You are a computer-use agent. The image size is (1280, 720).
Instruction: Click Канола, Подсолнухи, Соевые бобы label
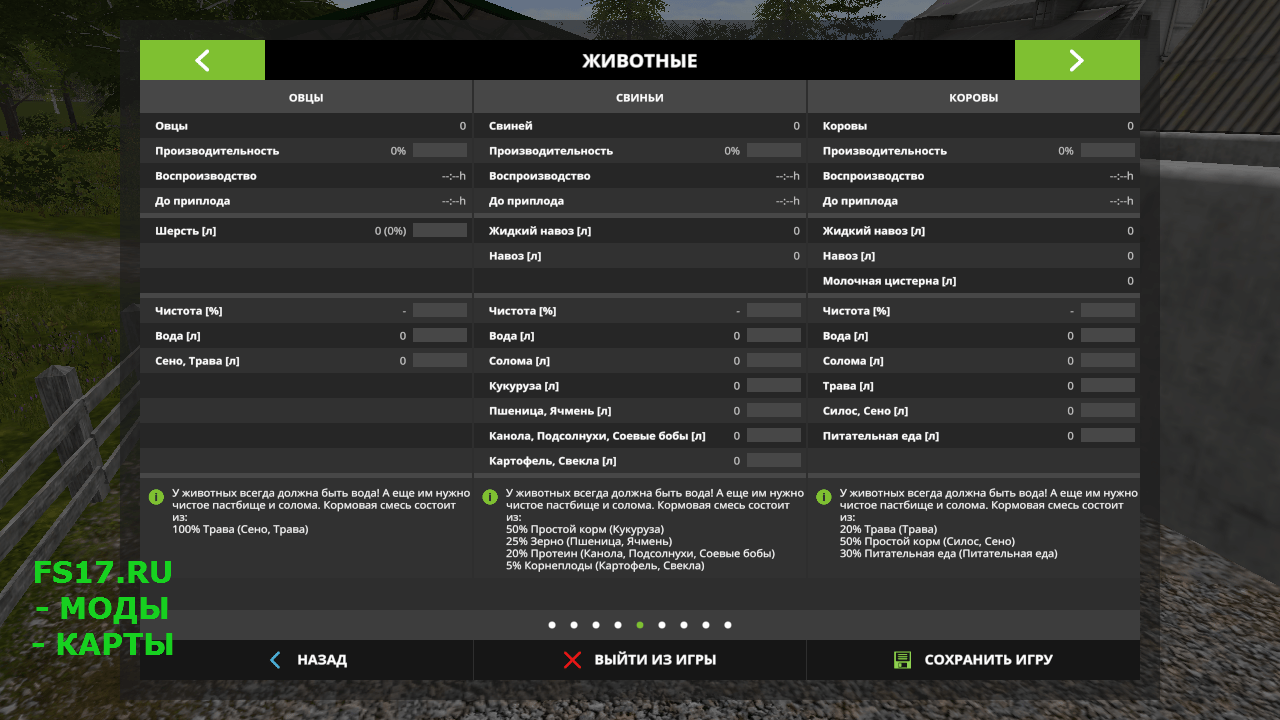point(597,436)
